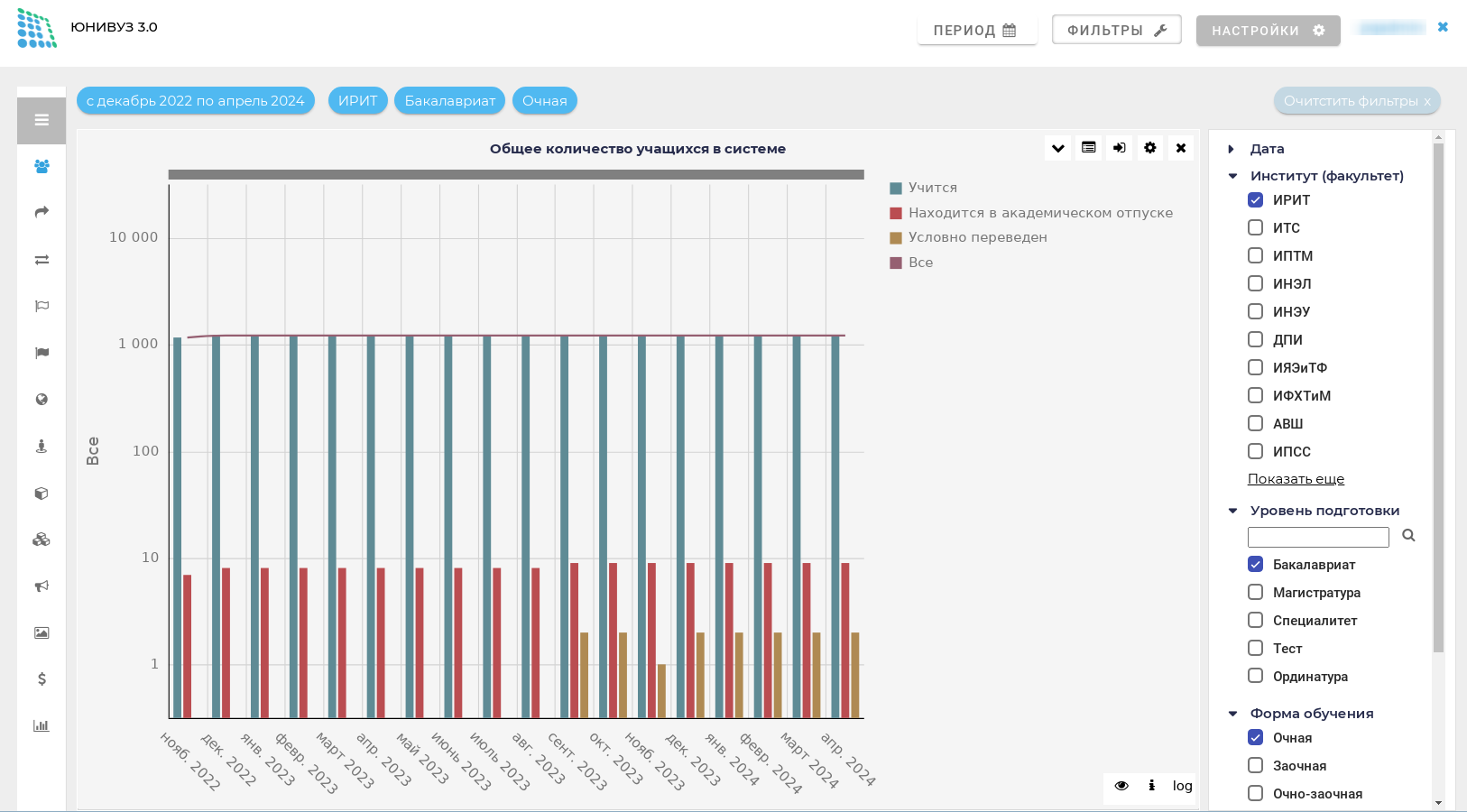Toggle Находится в академическом отпуске swatch

[x=896, y=214]
